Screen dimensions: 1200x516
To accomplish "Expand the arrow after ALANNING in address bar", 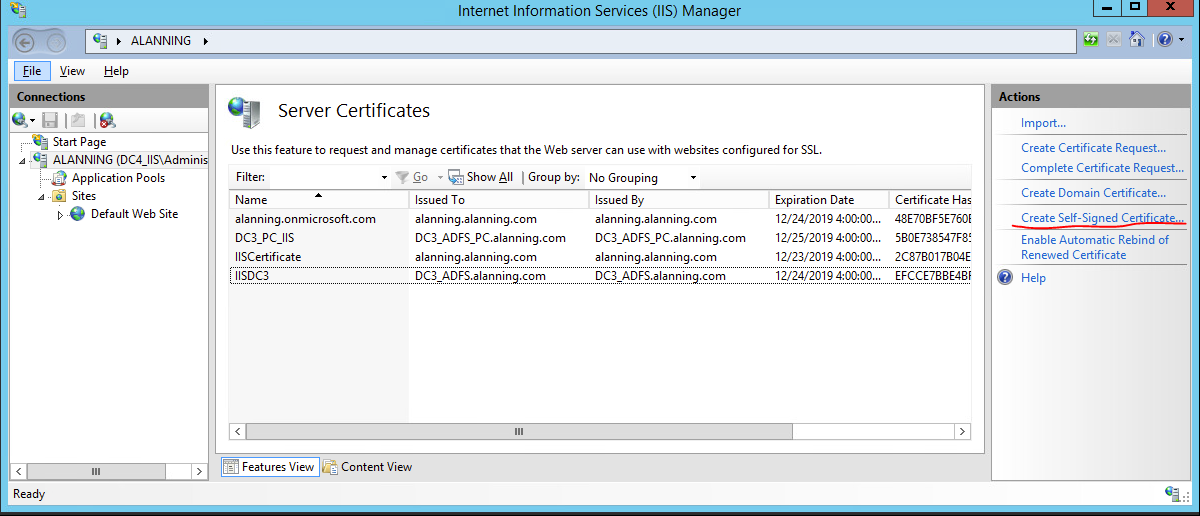I will 206,41.
